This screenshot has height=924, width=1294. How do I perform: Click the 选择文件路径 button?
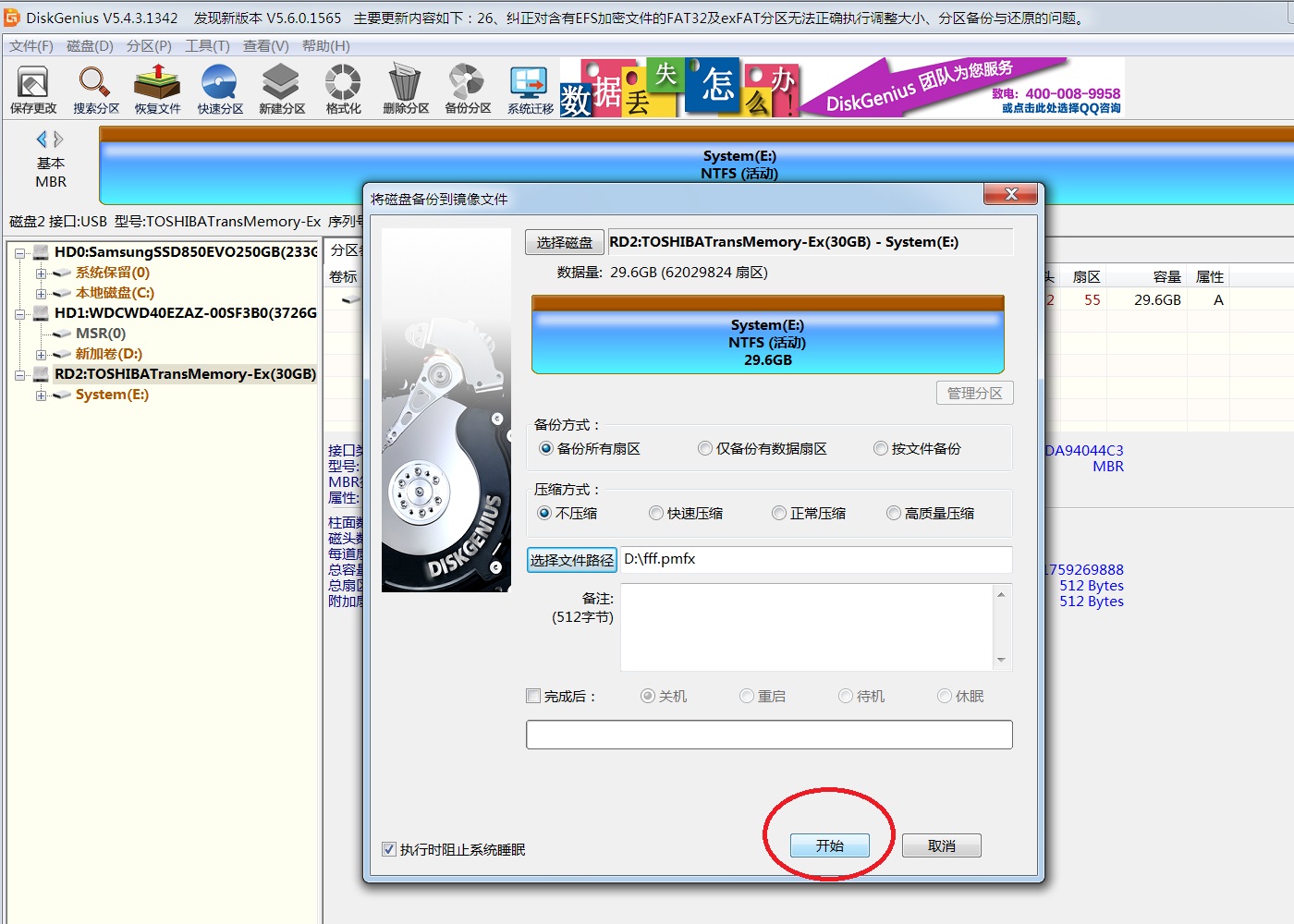coord(571,560)
